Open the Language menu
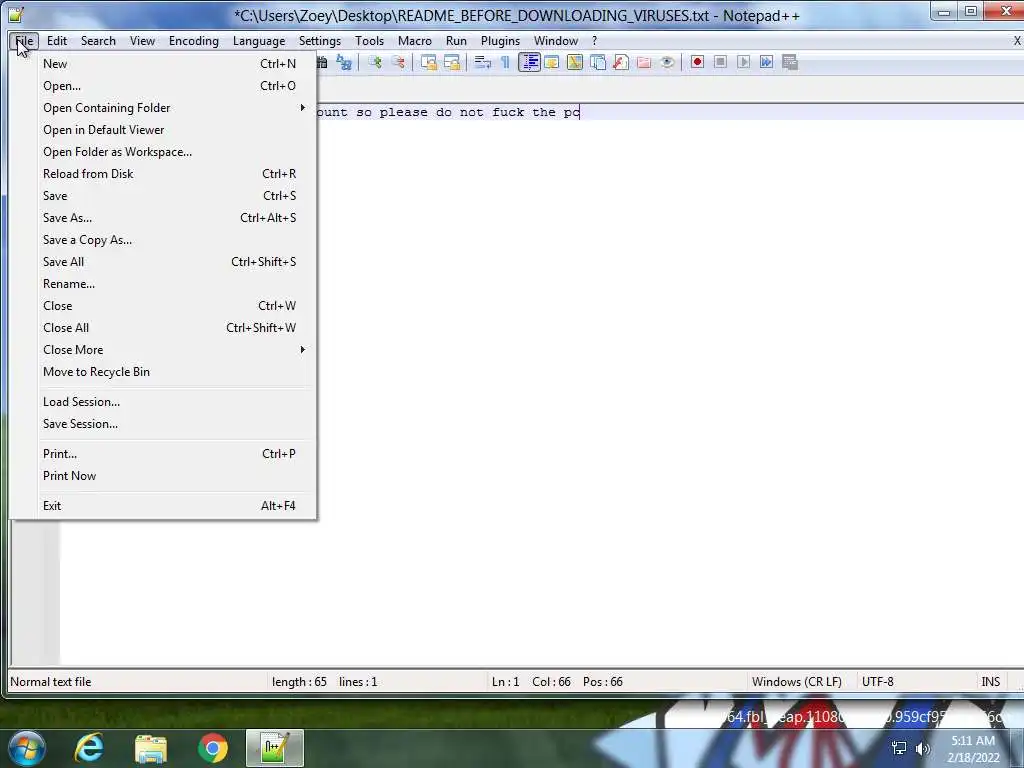1024x768 pixels. click(259, 40)
